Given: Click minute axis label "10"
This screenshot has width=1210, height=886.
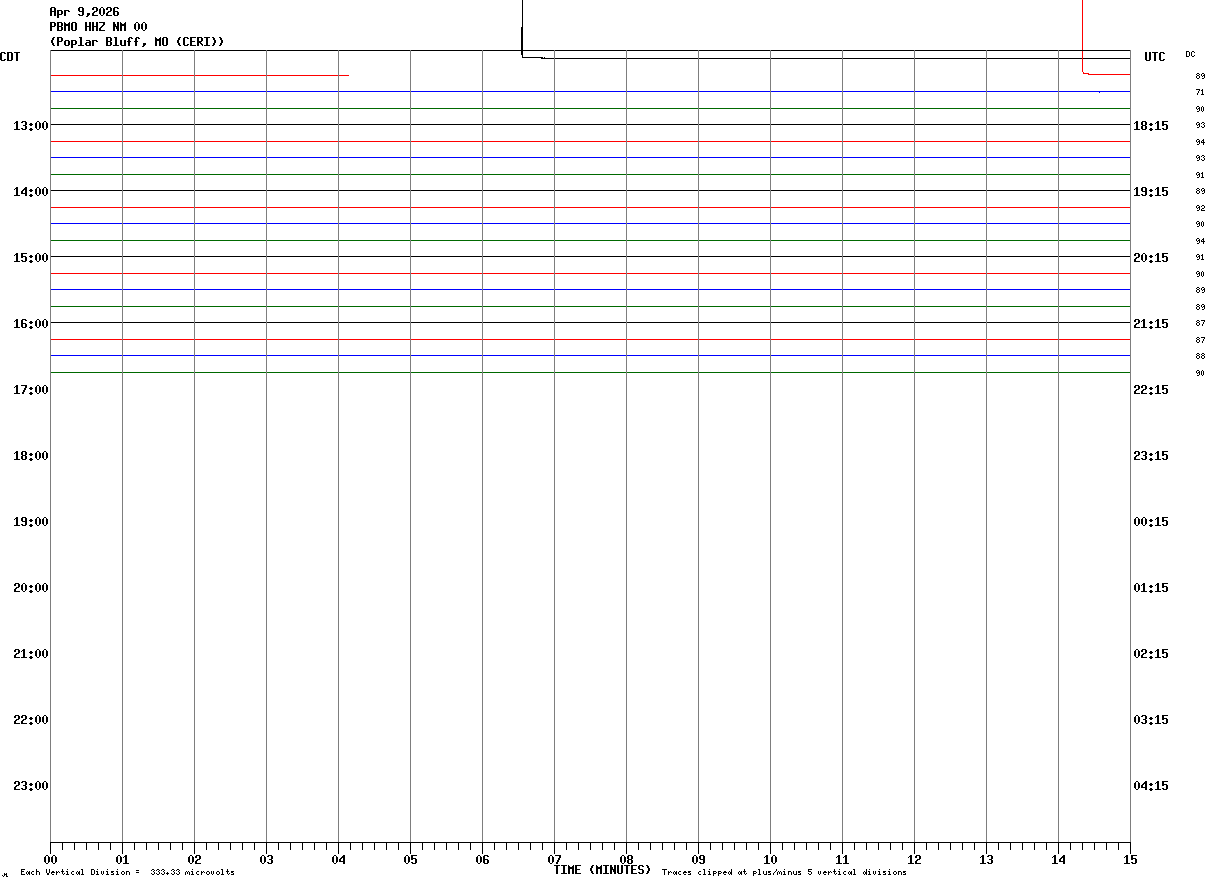Looking at the screenshot, I should point(770,859).
